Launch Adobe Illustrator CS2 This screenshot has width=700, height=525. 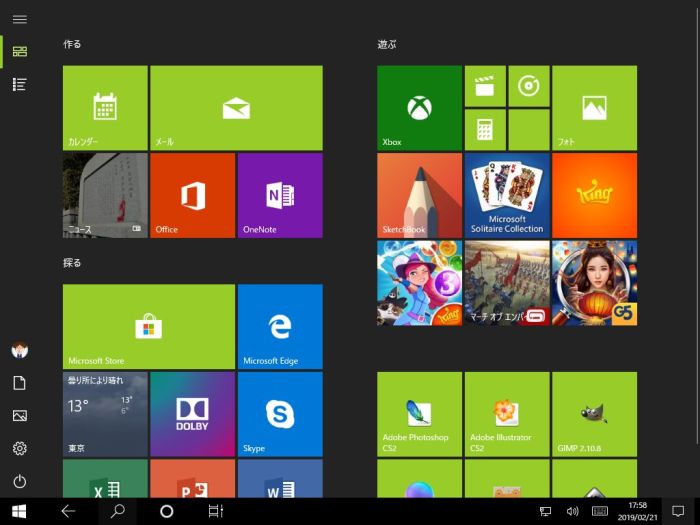(x=507, y=414)
